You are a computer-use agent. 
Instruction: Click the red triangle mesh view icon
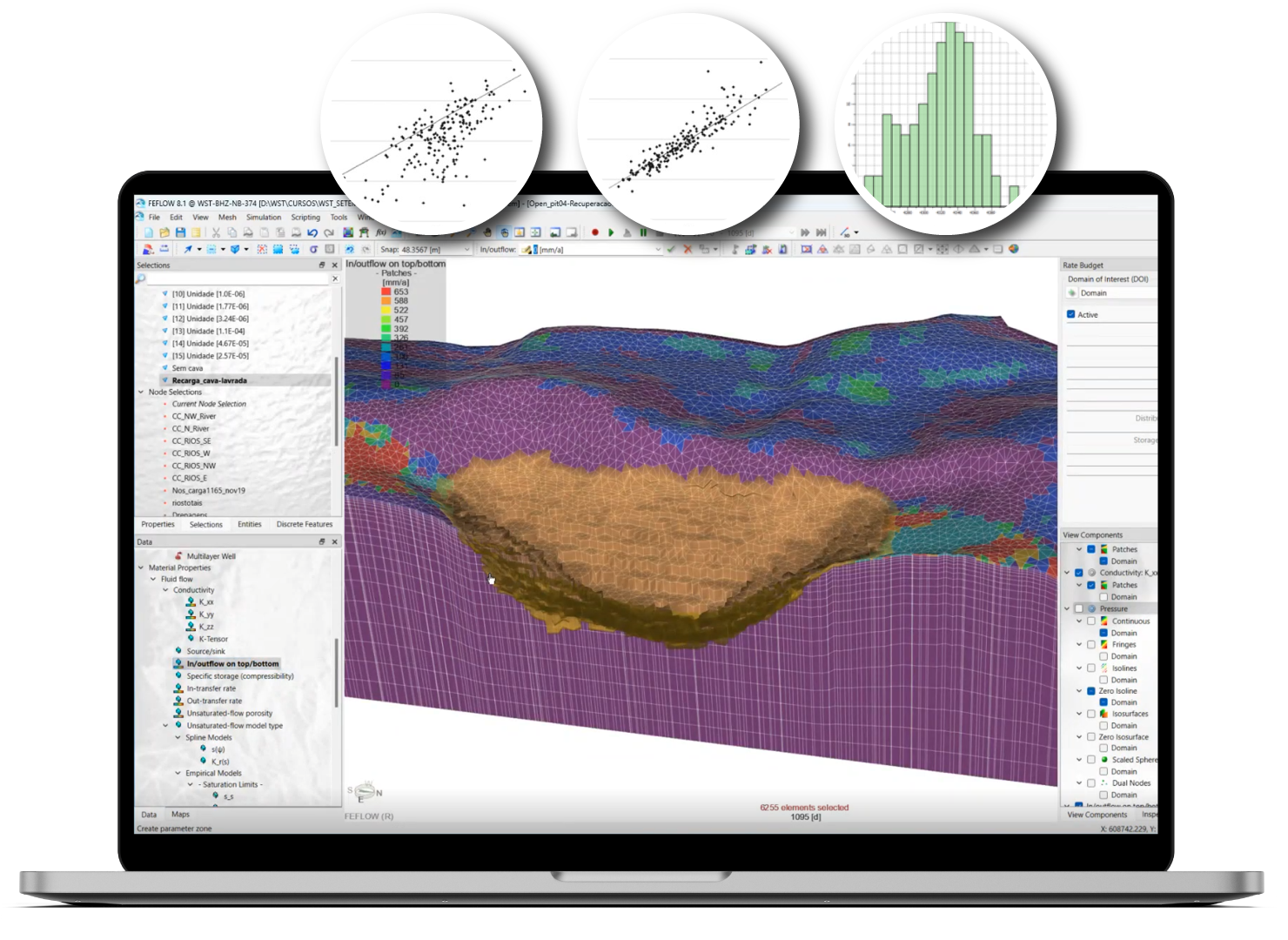tap(822, 249)
